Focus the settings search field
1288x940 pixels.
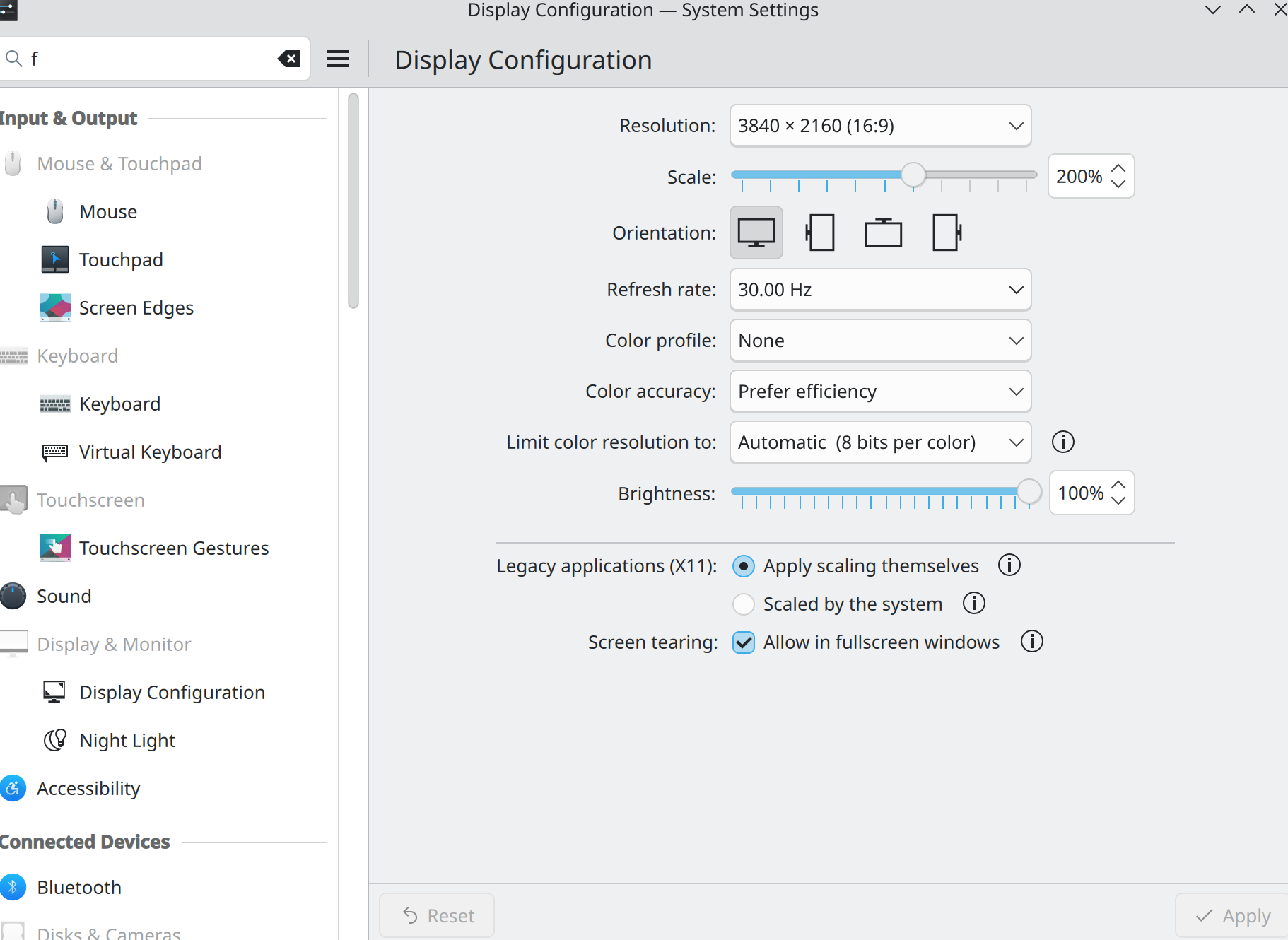[148, 59]
